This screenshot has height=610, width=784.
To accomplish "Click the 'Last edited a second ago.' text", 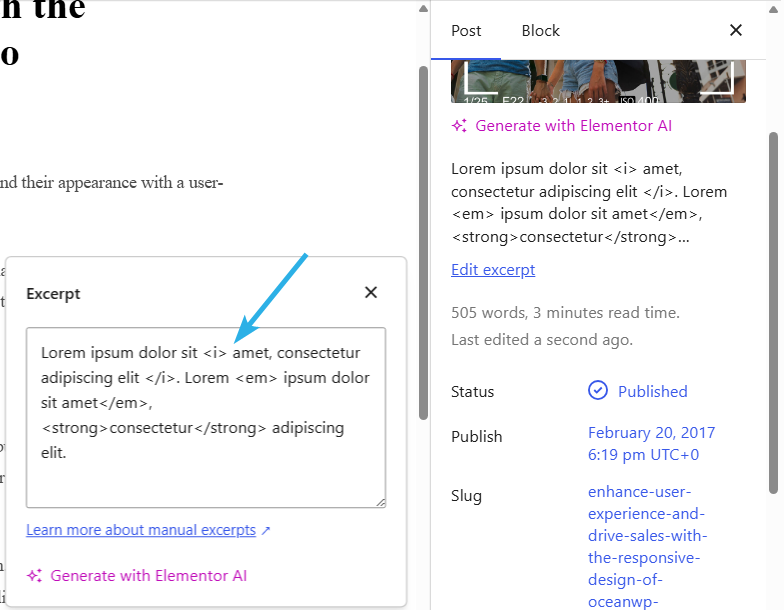I will point(542,340).
